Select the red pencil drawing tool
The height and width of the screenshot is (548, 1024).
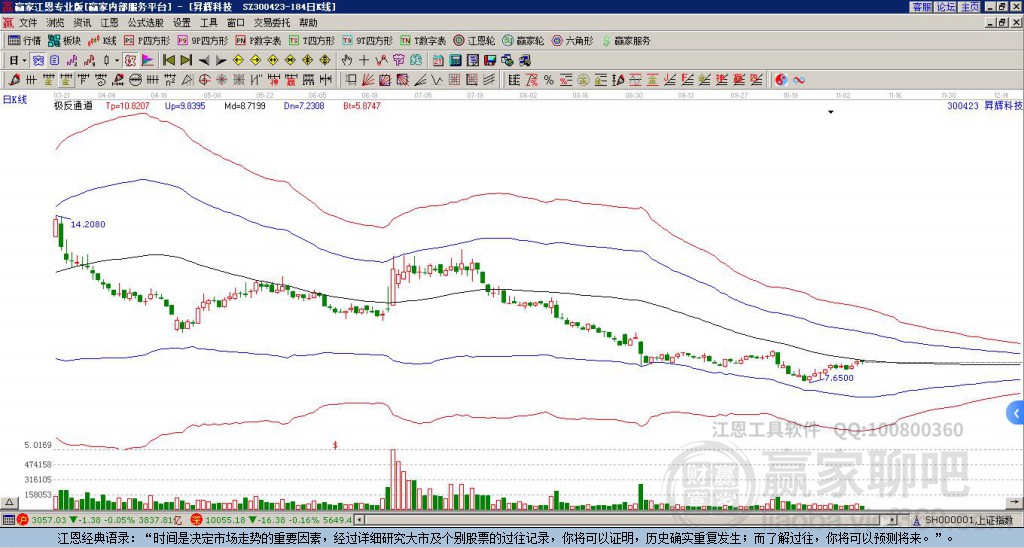(x=14, y=80)
